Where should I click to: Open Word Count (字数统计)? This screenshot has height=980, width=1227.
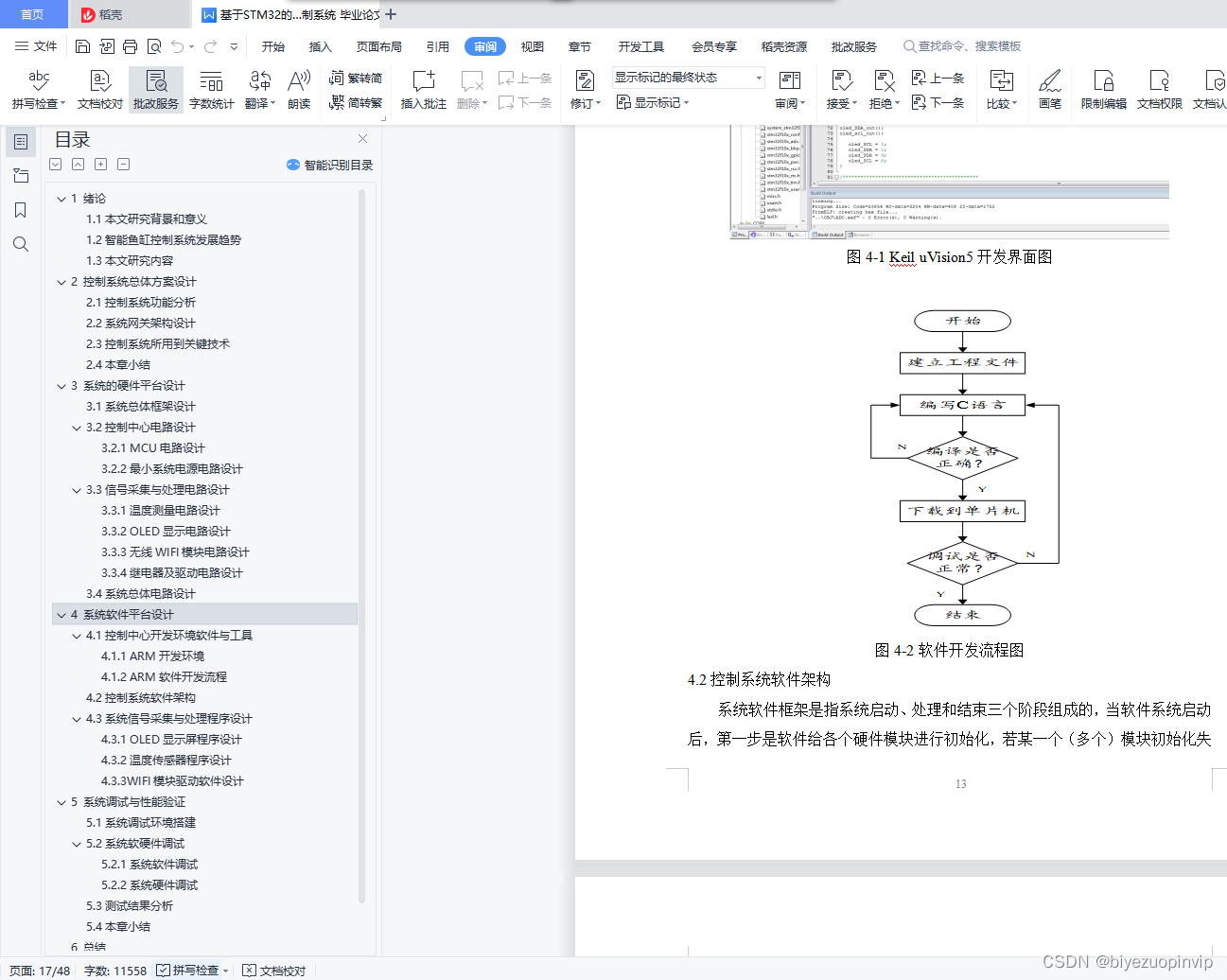point(212,90)
